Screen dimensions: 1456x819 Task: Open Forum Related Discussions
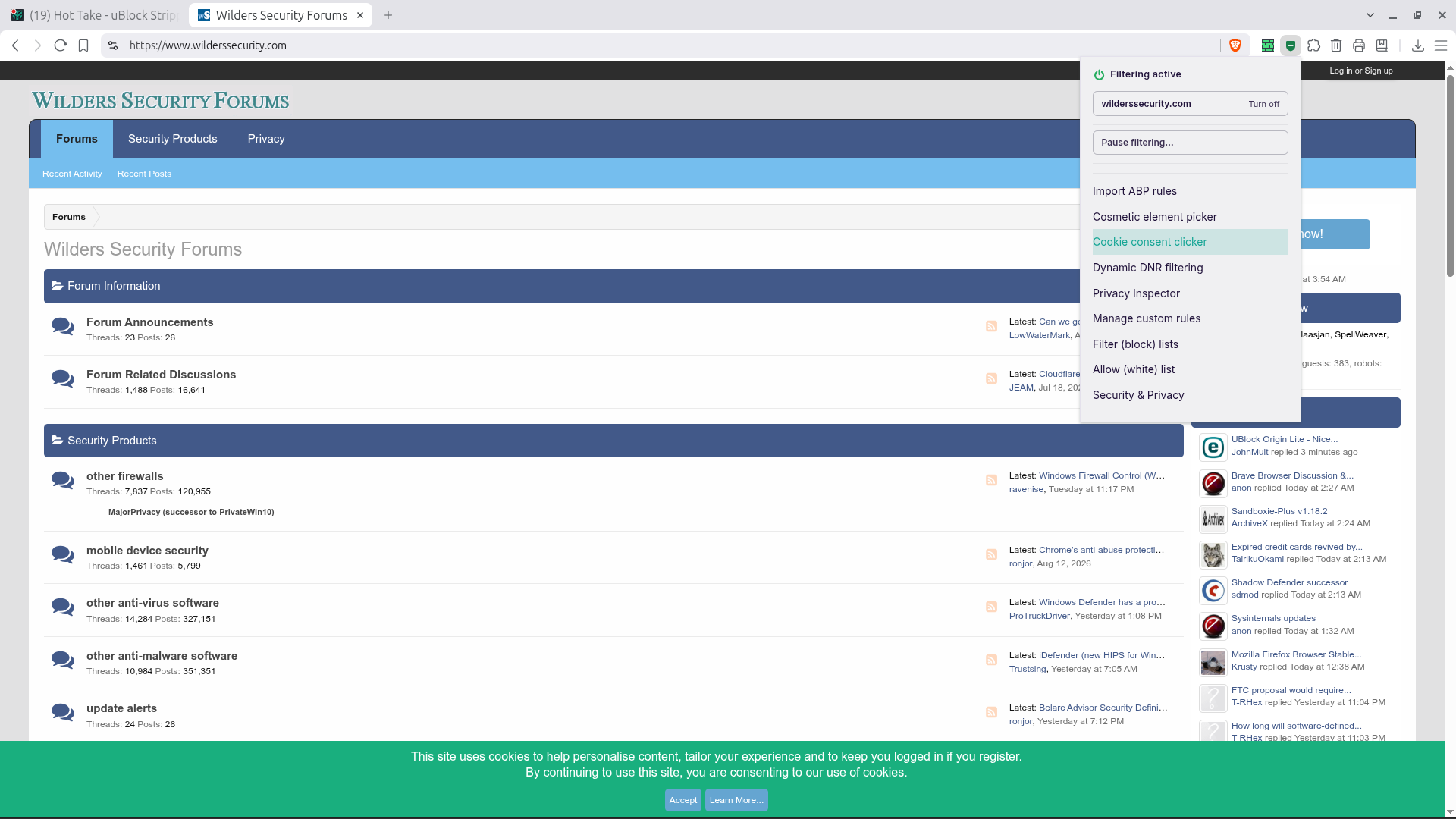[x=161, y=375]
